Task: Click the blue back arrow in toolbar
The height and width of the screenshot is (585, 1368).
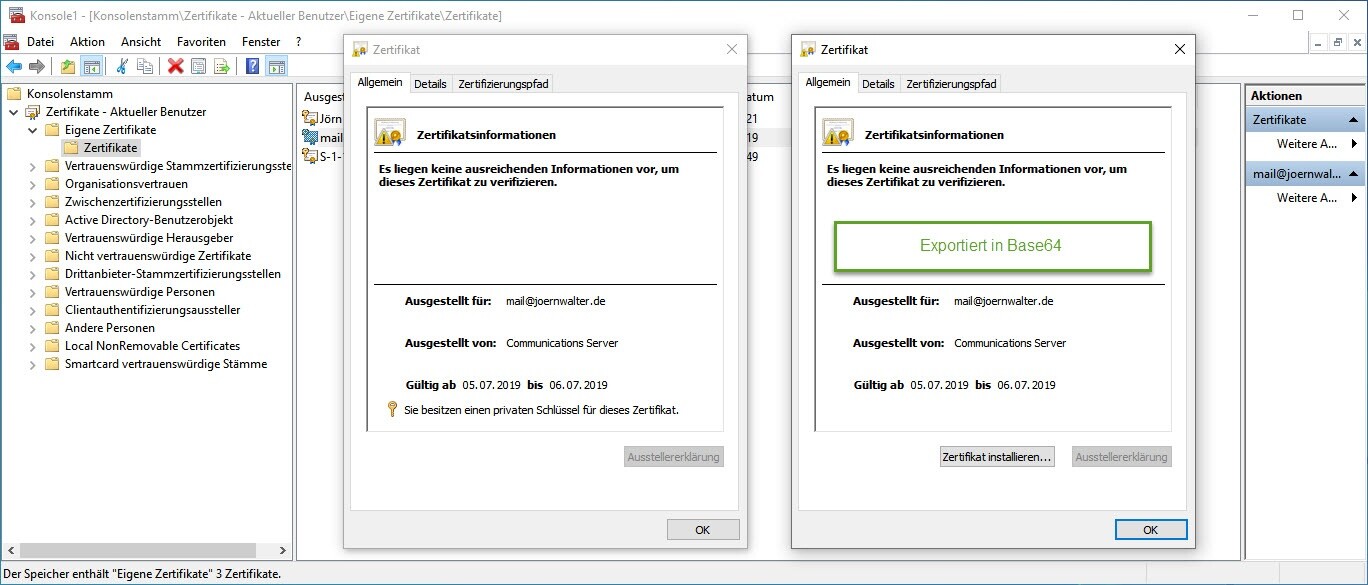Action: [14, 66]
